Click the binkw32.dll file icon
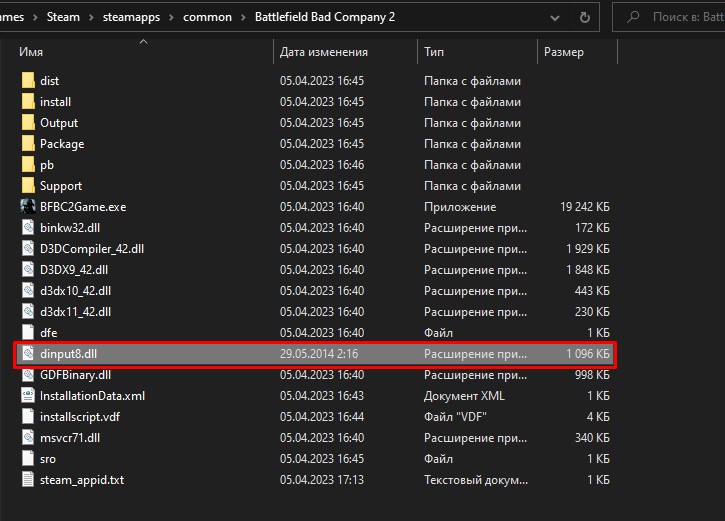Viewport: 725px width, 521px height. 28,227
